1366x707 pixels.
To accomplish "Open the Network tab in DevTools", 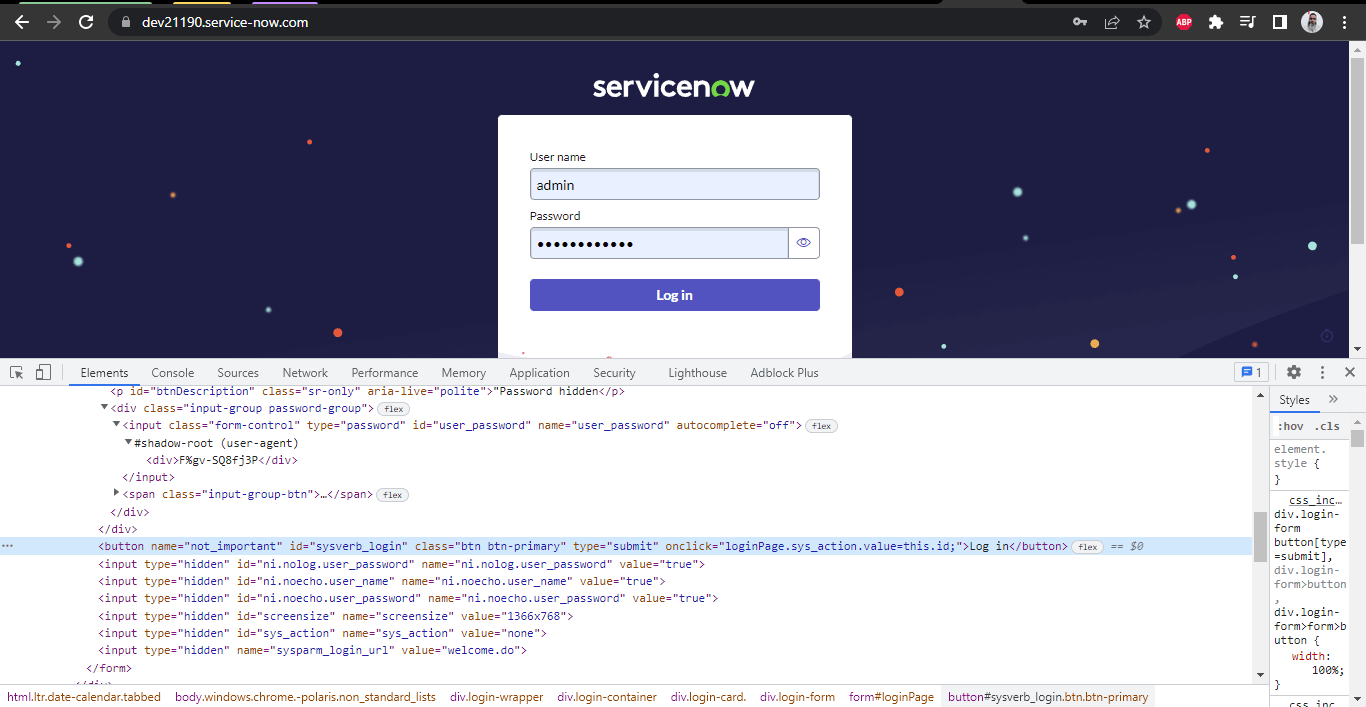I will point(304,372).
